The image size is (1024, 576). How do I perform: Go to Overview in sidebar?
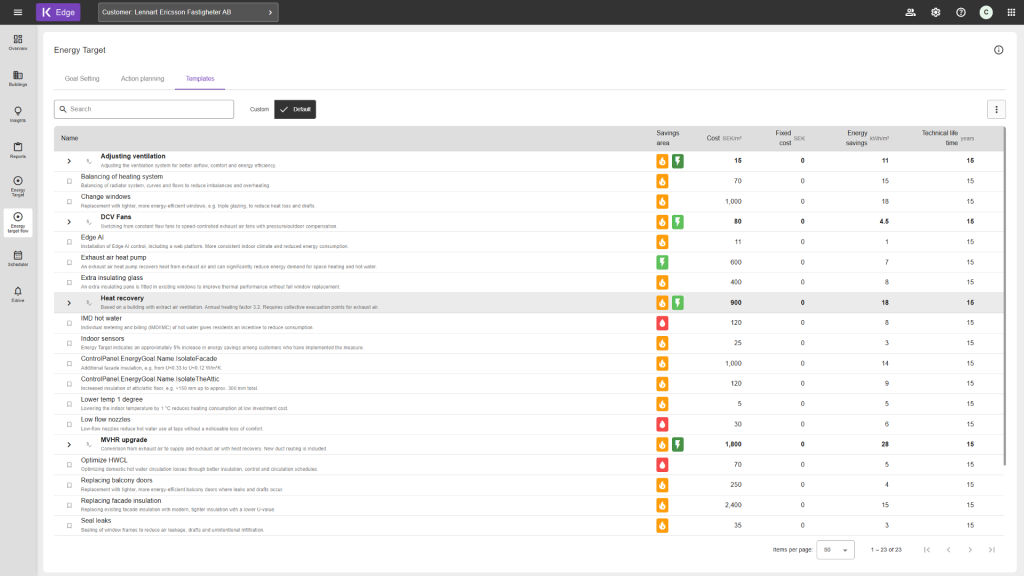pos(18,42)
